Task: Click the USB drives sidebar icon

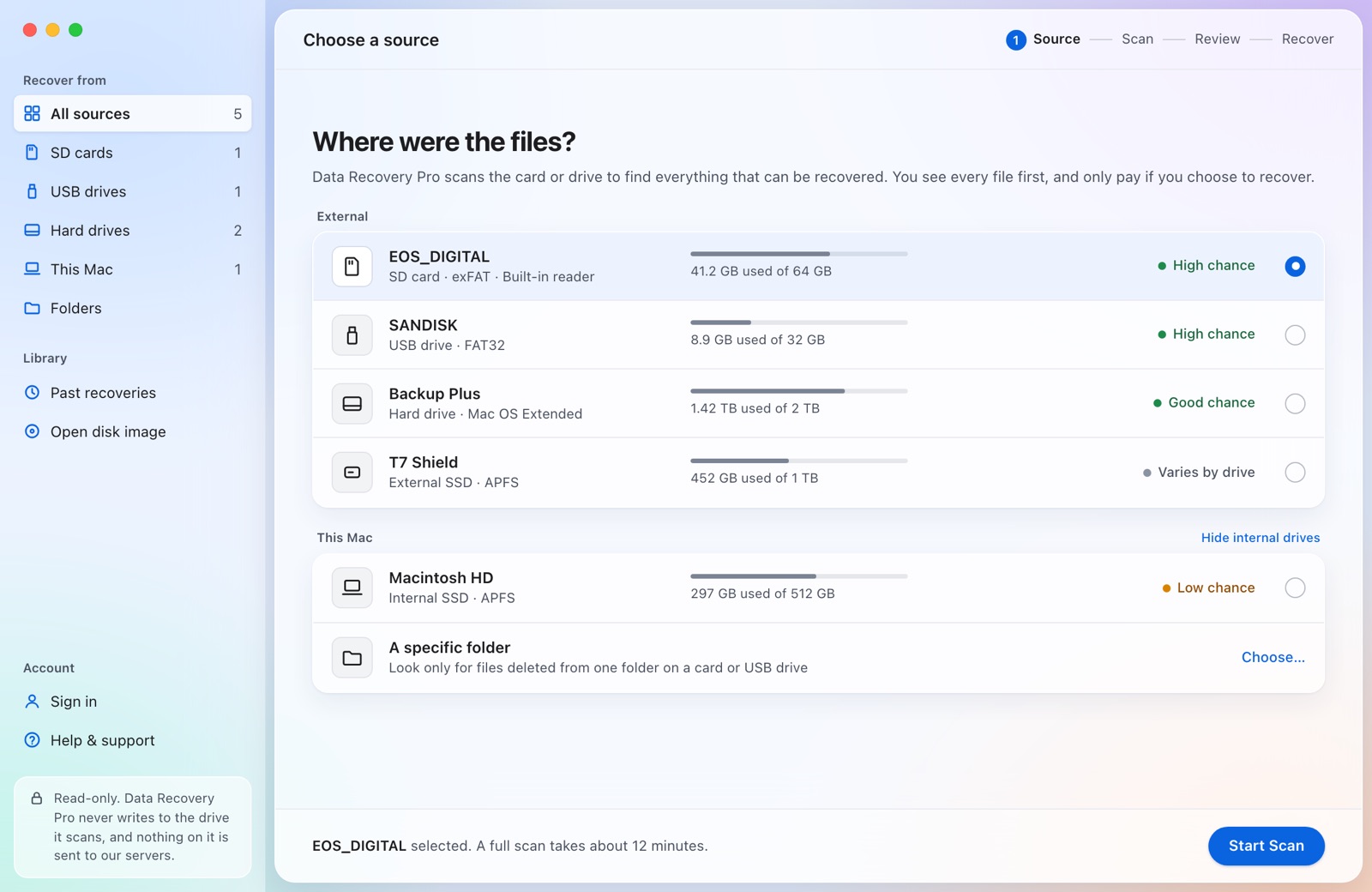Action: point(32,191)
